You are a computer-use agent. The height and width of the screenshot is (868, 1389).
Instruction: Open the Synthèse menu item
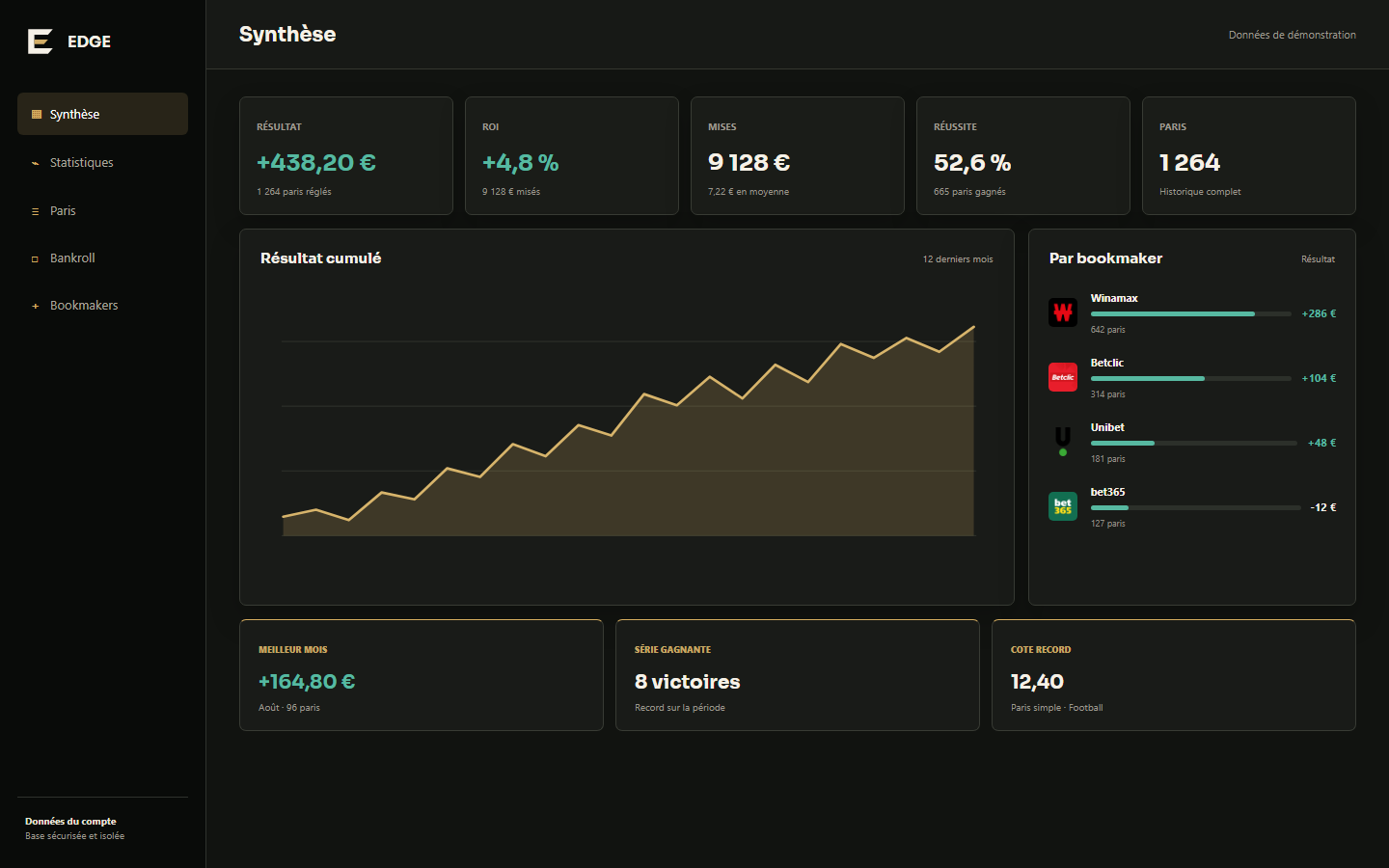pos(102,114)
